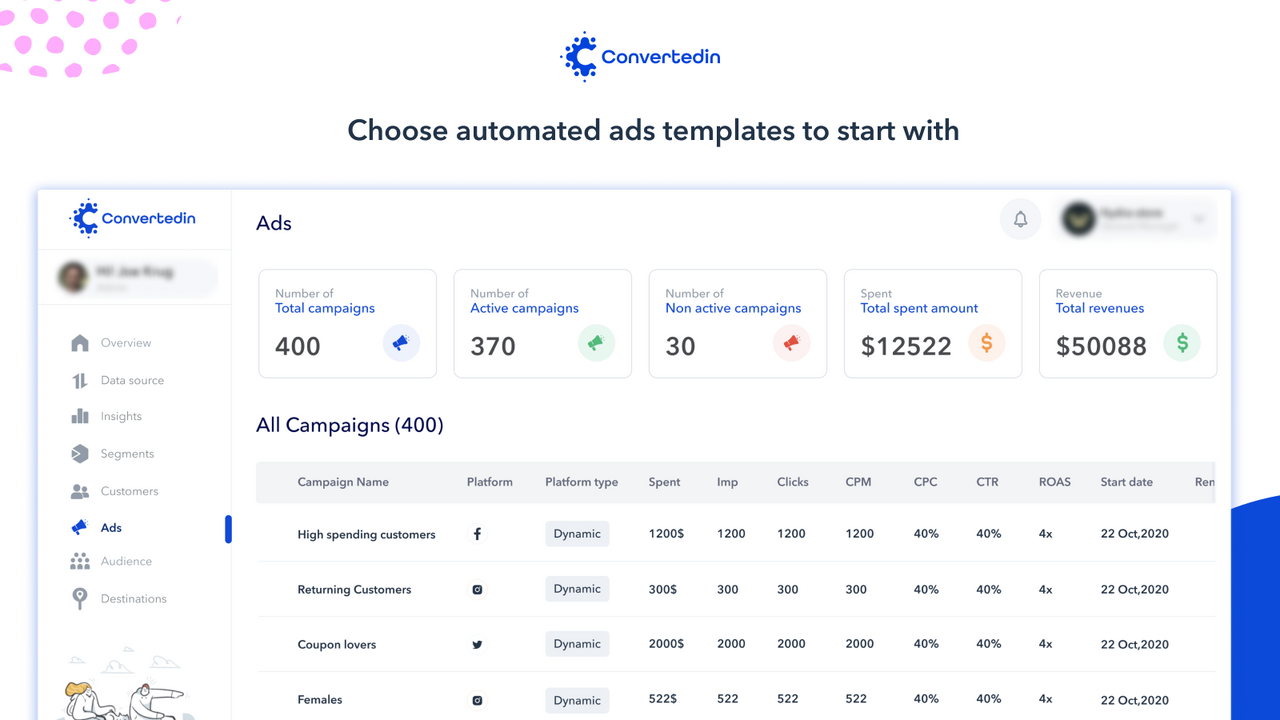The image size is (1280, 720).
Task: Click the Convertedin logo above the headline
Action: point(640,57)
